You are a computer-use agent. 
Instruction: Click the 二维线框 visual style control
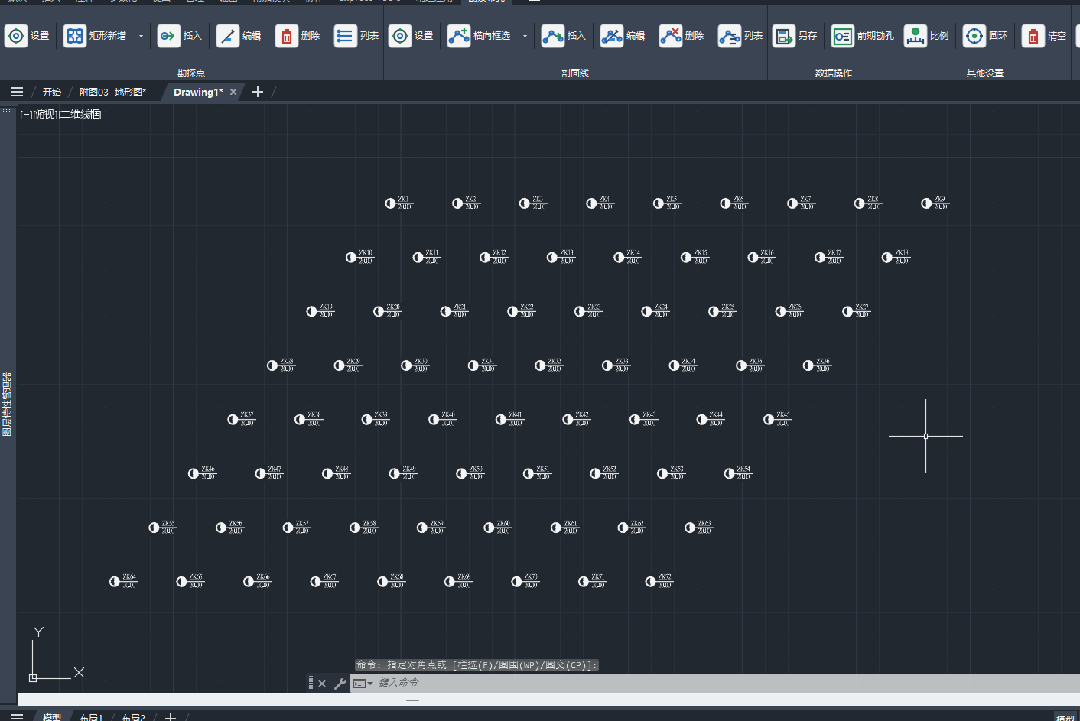(81, 114)
